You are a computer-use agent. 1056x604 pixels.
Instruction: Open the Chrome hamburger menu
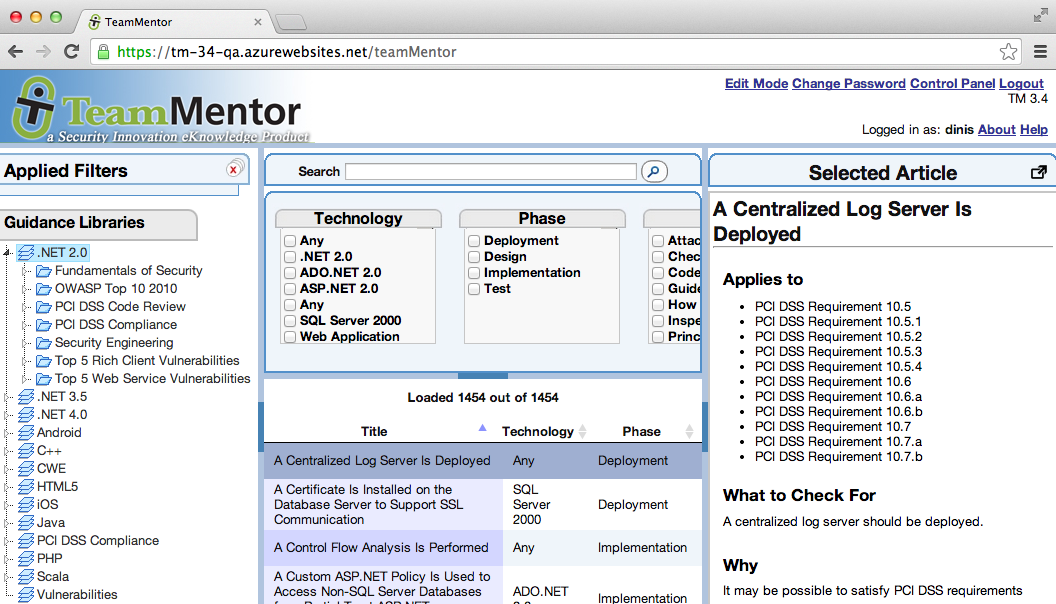click(x=1040, y=52)
